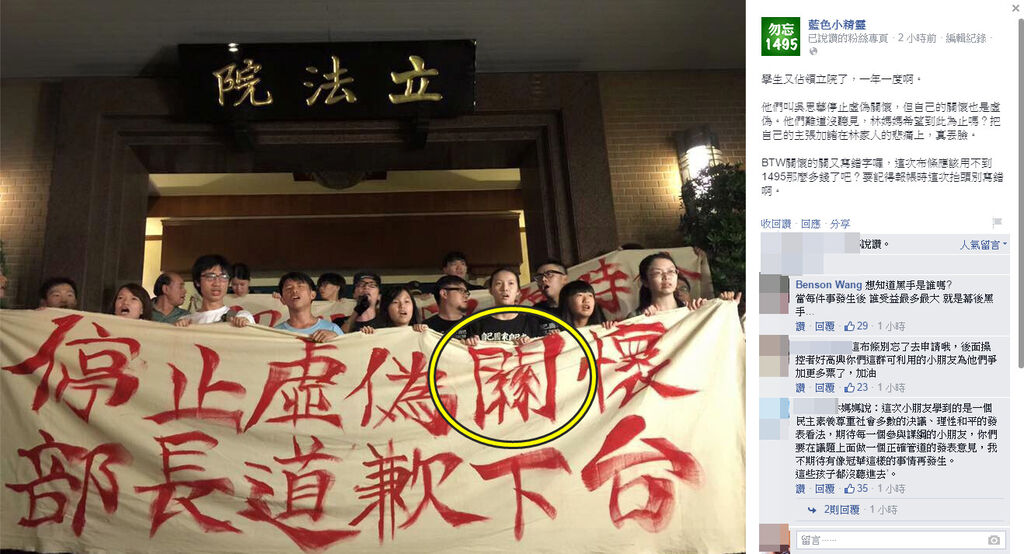Open the 已說讚的粉絲專頁 liked page menu
The width and height of the screenshot is (1024, 554).
coord(848,39)
